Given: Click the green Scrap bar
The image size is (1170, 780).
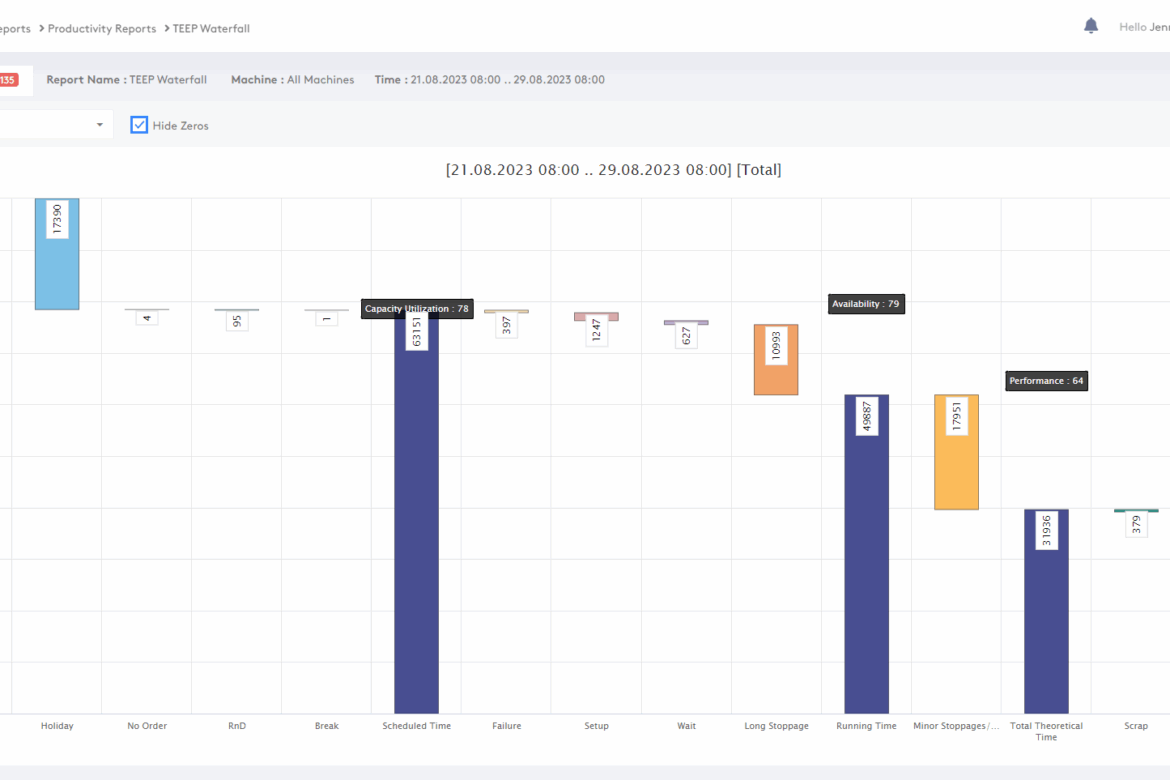Looking at the screenshot, I should coord(1136,511).
